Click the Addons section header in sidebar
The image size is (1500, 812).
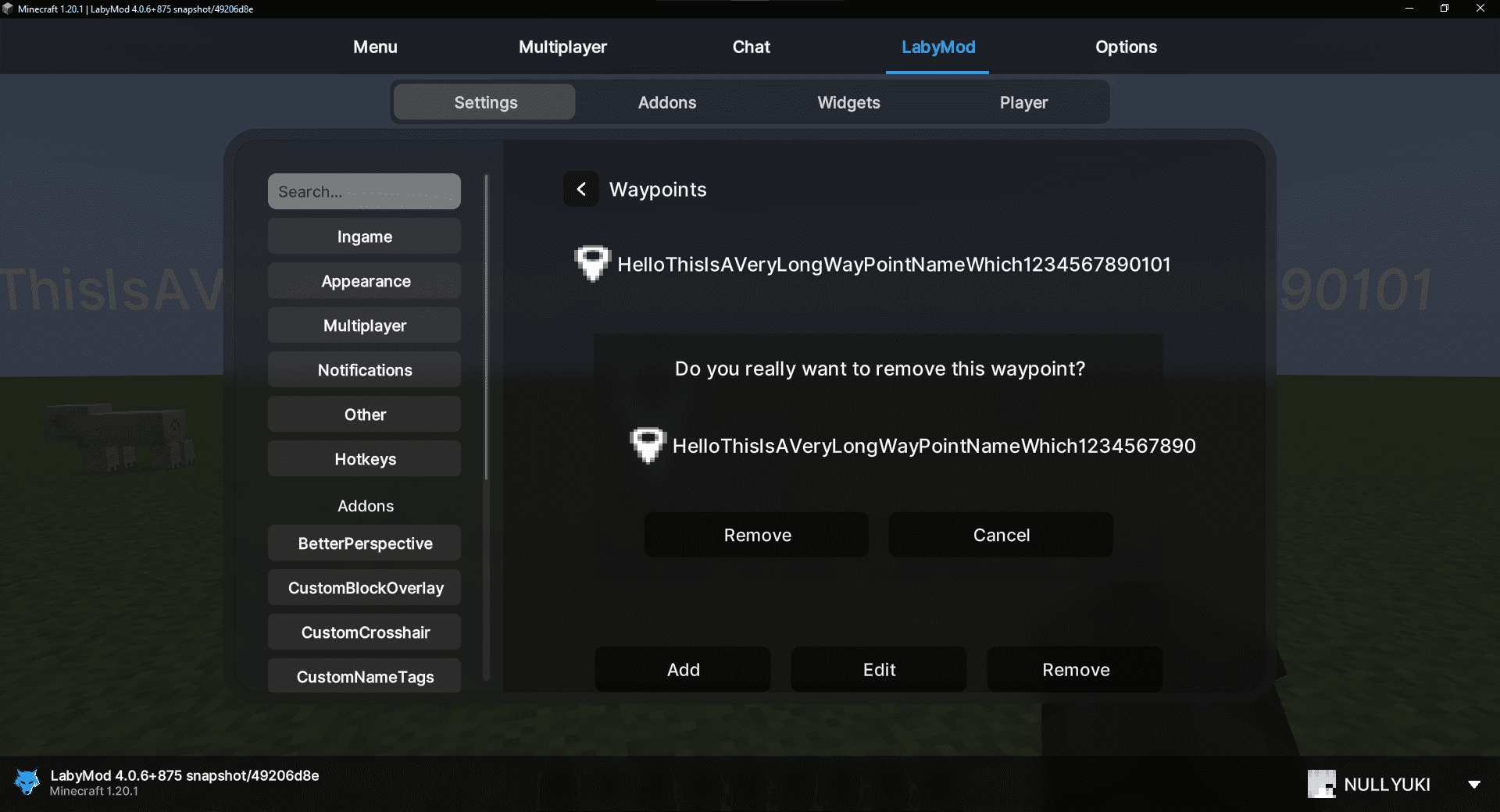[x=365, y=506]
